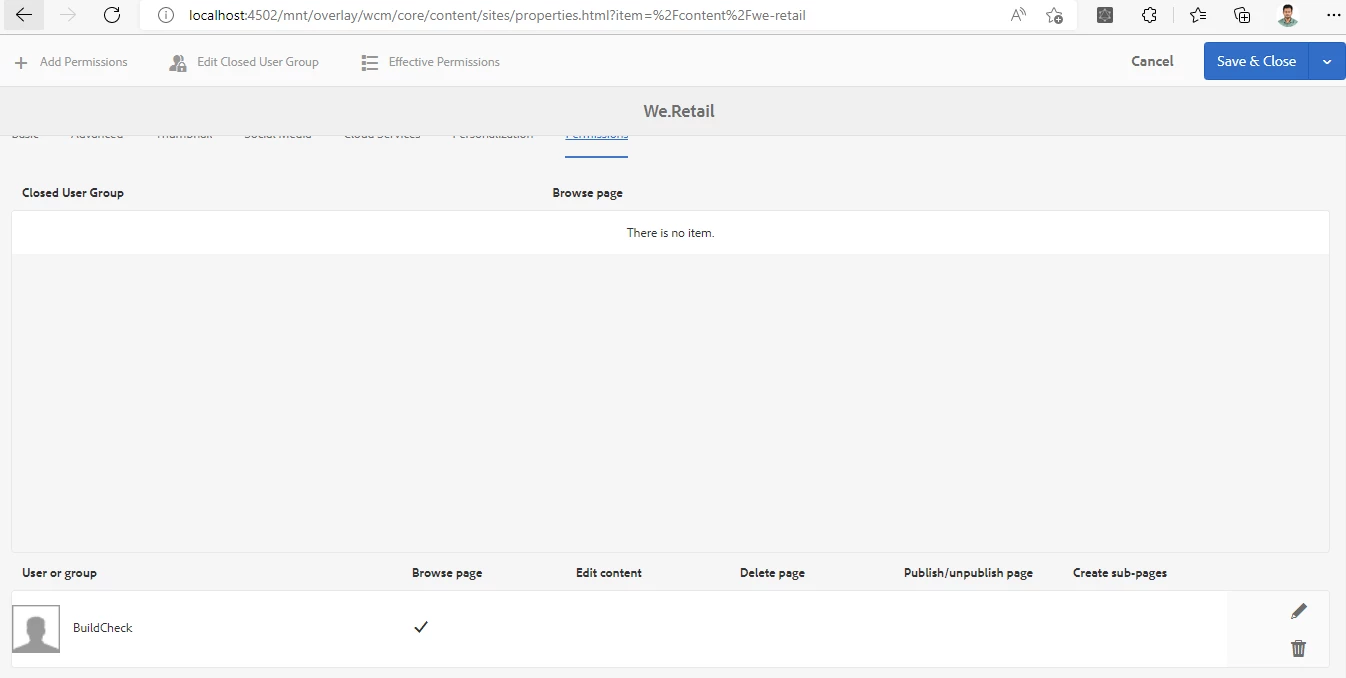1346x678 pixels.
Task: Open the Extensions puzzle icon
Action: click(1149, 15)
